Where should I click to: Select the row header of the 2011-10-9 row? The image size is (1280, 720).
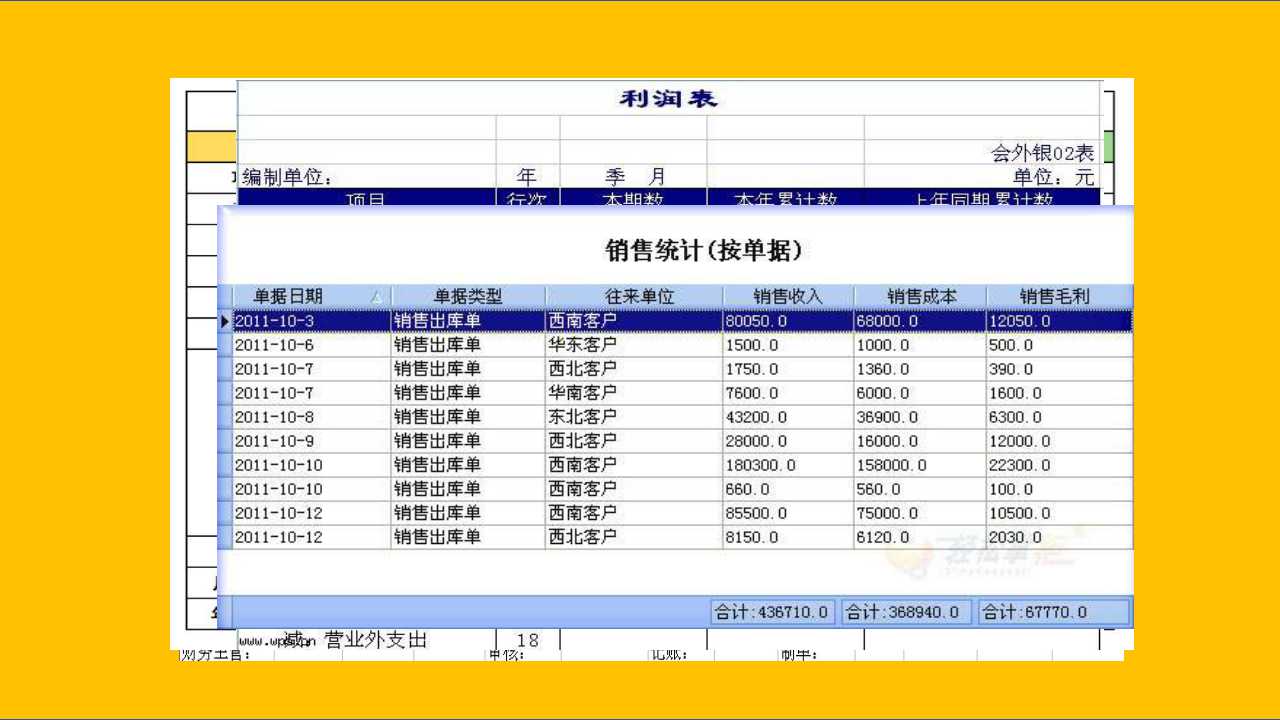point(225,441)
